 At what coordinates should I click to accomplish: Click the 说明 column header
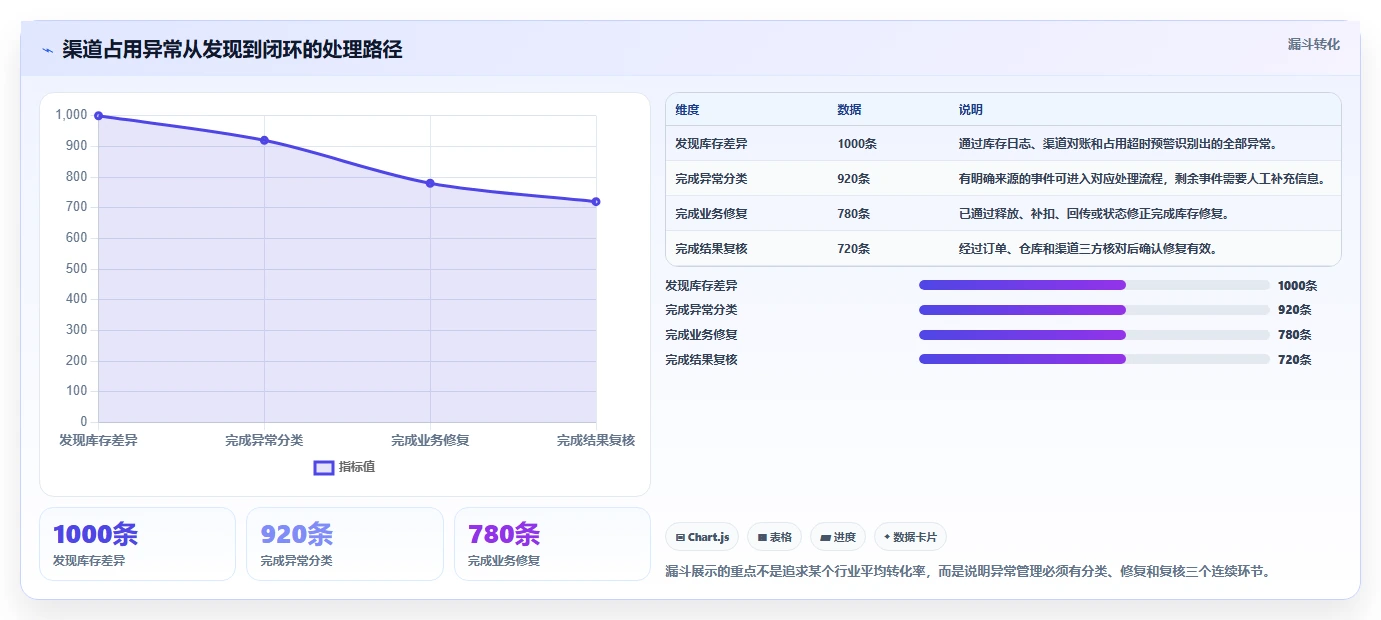pos(971,110)
